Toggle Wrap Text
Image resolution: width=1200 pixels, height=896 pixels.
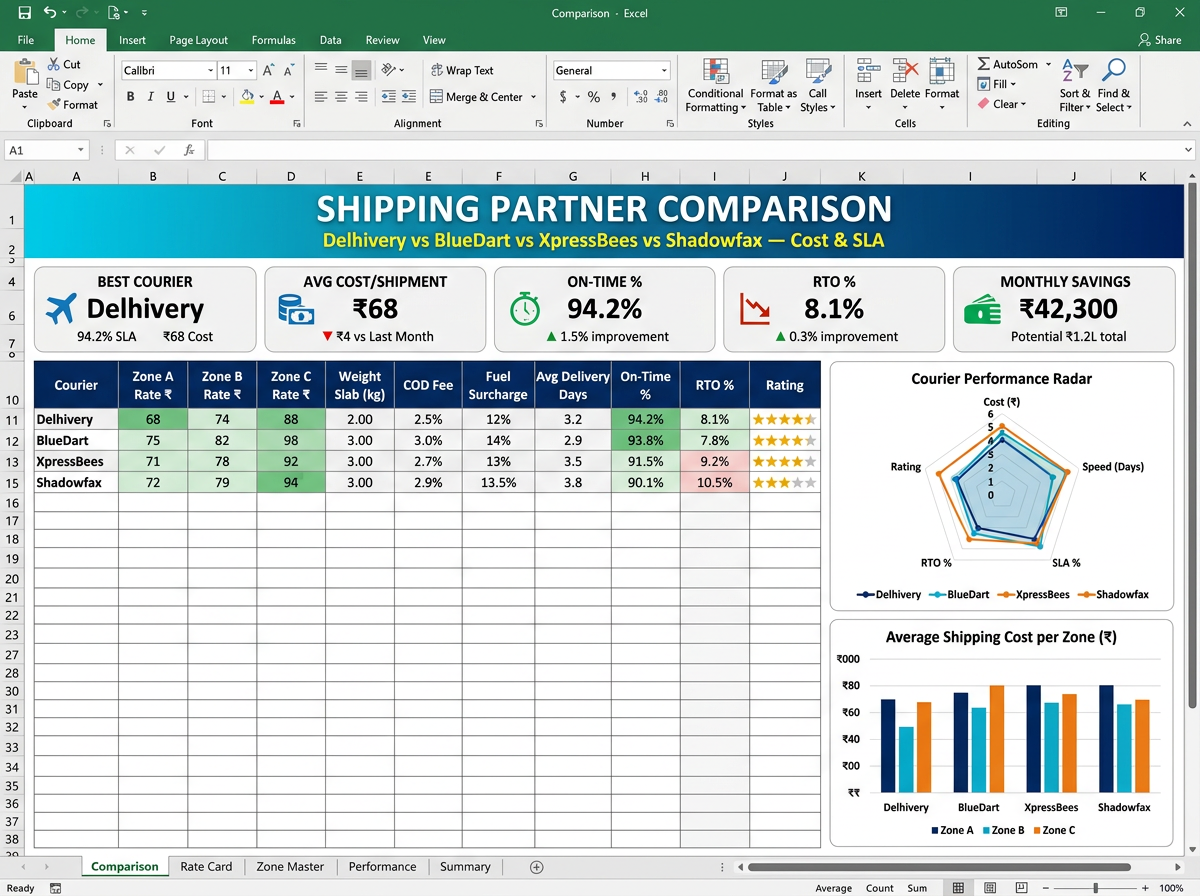[x=462, y=71]
